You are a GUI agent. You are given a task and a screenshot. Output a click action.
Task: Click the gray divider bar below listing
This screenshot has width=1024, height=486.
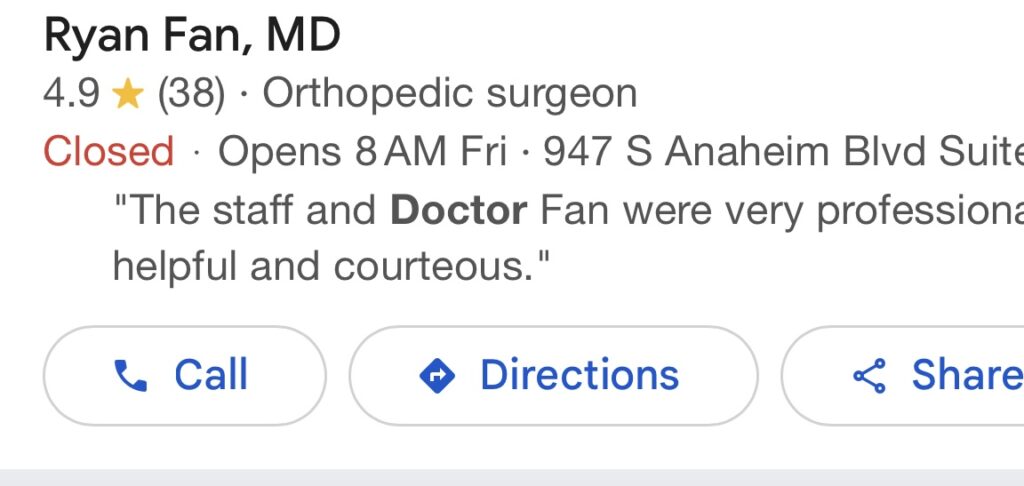point(512,477)
